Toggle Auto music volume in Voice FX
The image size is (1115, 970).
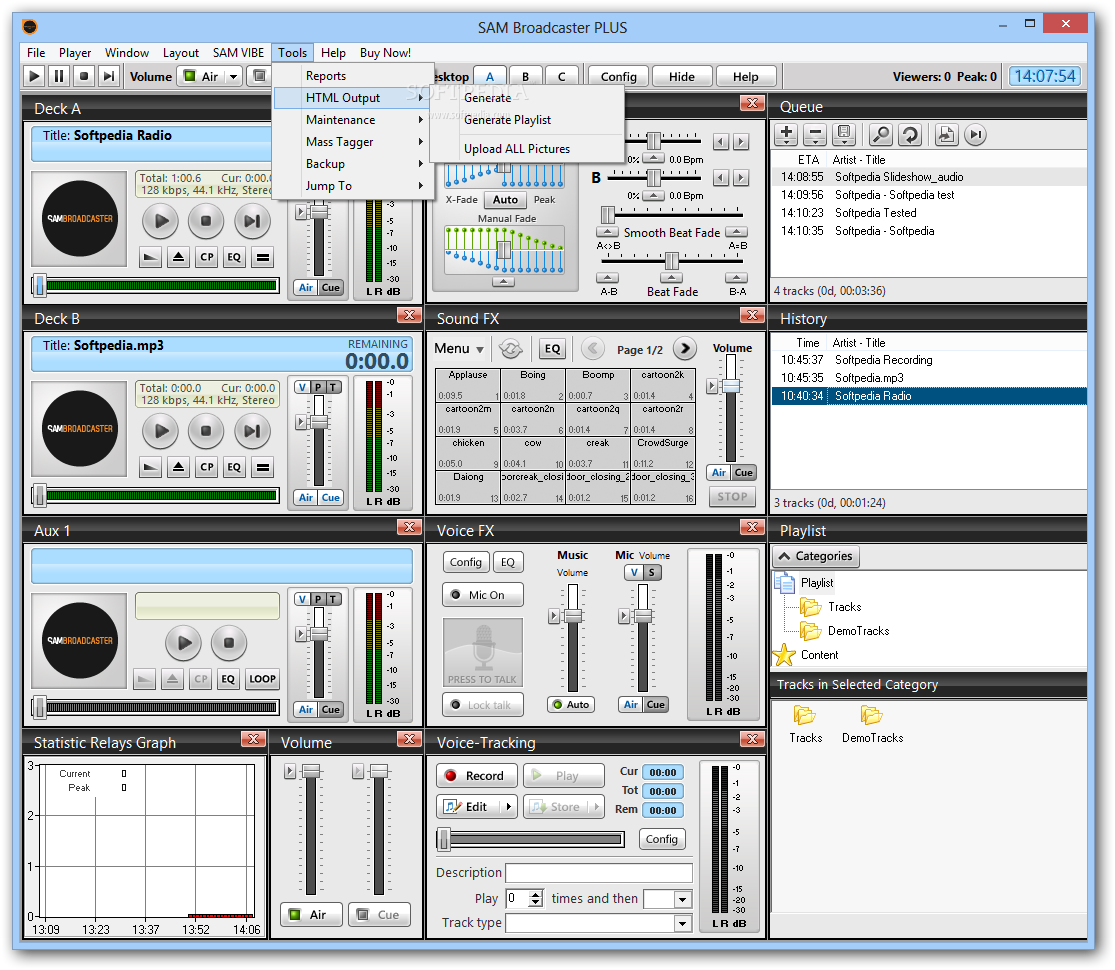pos(571,705)
